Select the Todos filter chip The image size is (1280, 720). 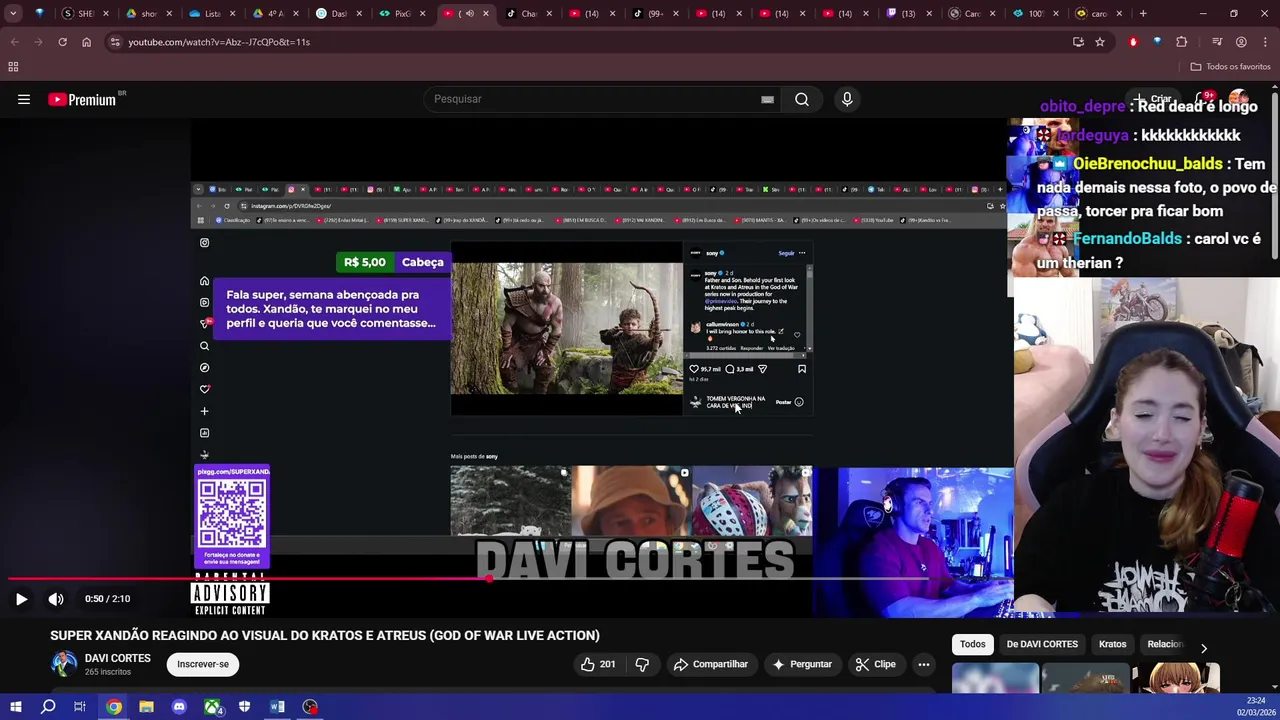(973, 644)
